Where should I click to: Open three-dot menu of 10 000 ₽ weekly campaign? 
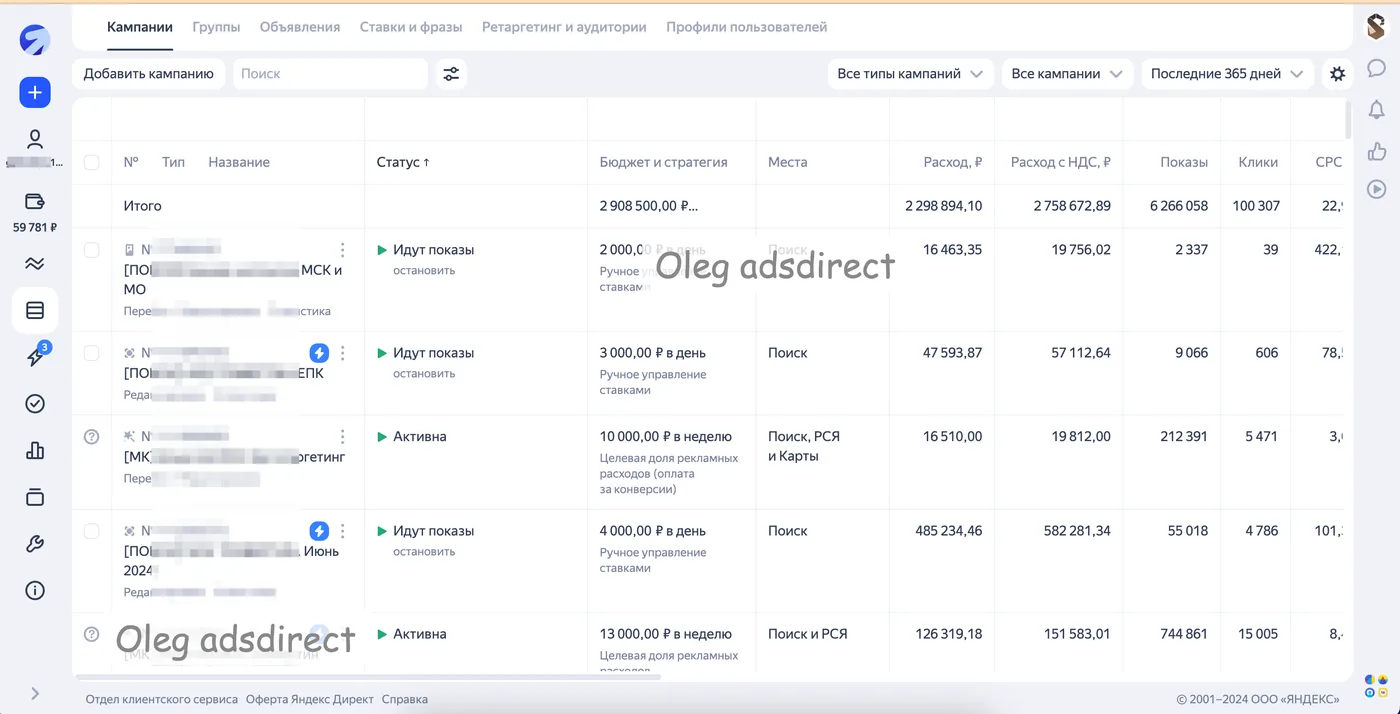tap(343, 437)
